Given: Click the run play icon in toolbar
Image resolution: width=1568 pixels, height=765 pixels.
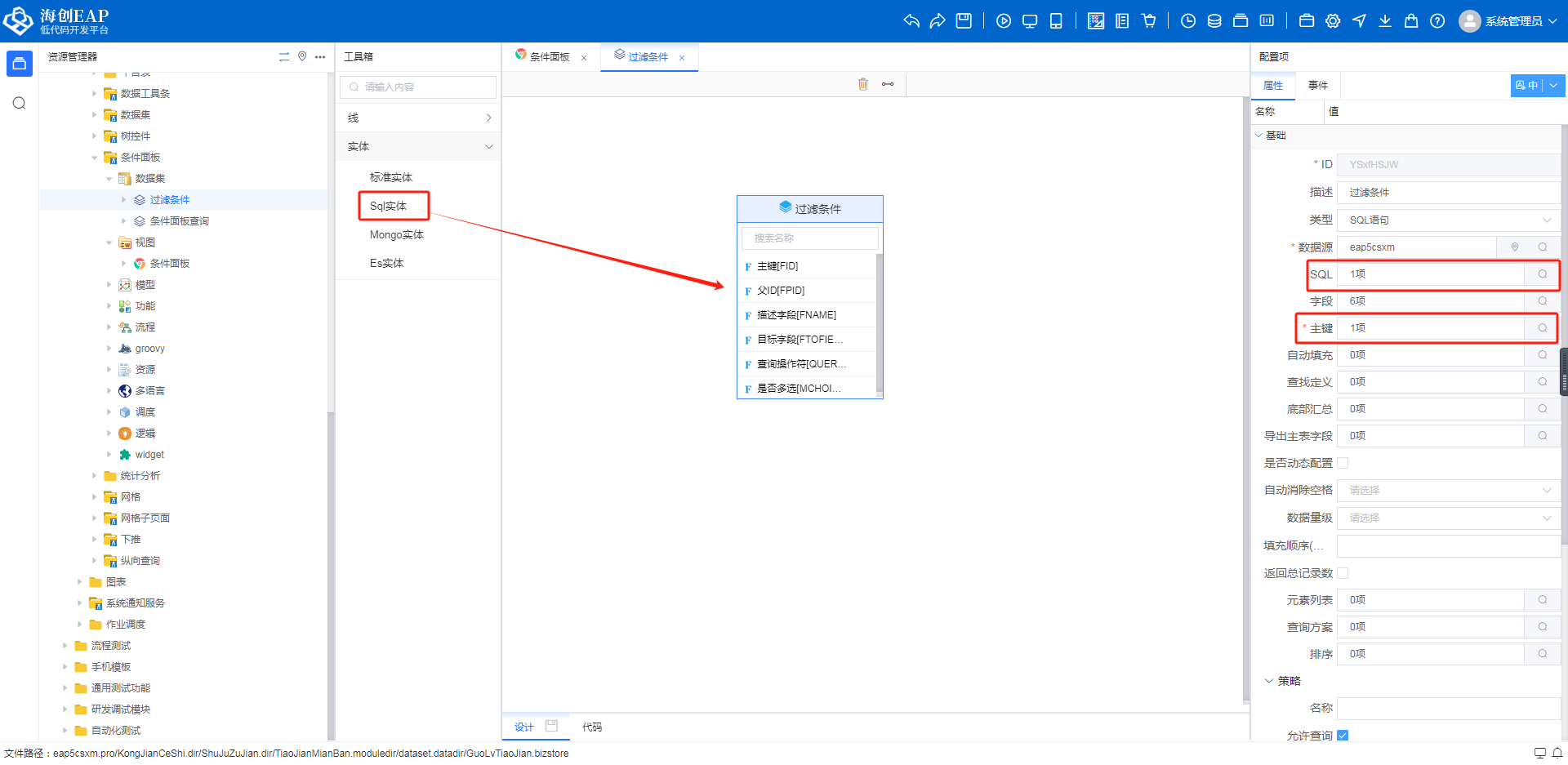Looking at the screenshot, I should pos(1004,21).
